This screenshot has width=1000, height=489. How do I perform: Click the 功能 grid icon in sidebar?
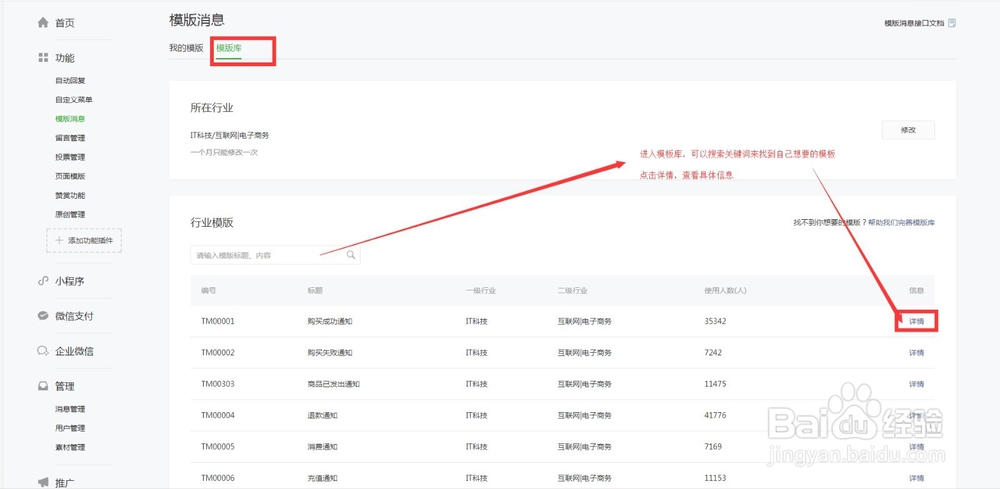coord(43,58)
